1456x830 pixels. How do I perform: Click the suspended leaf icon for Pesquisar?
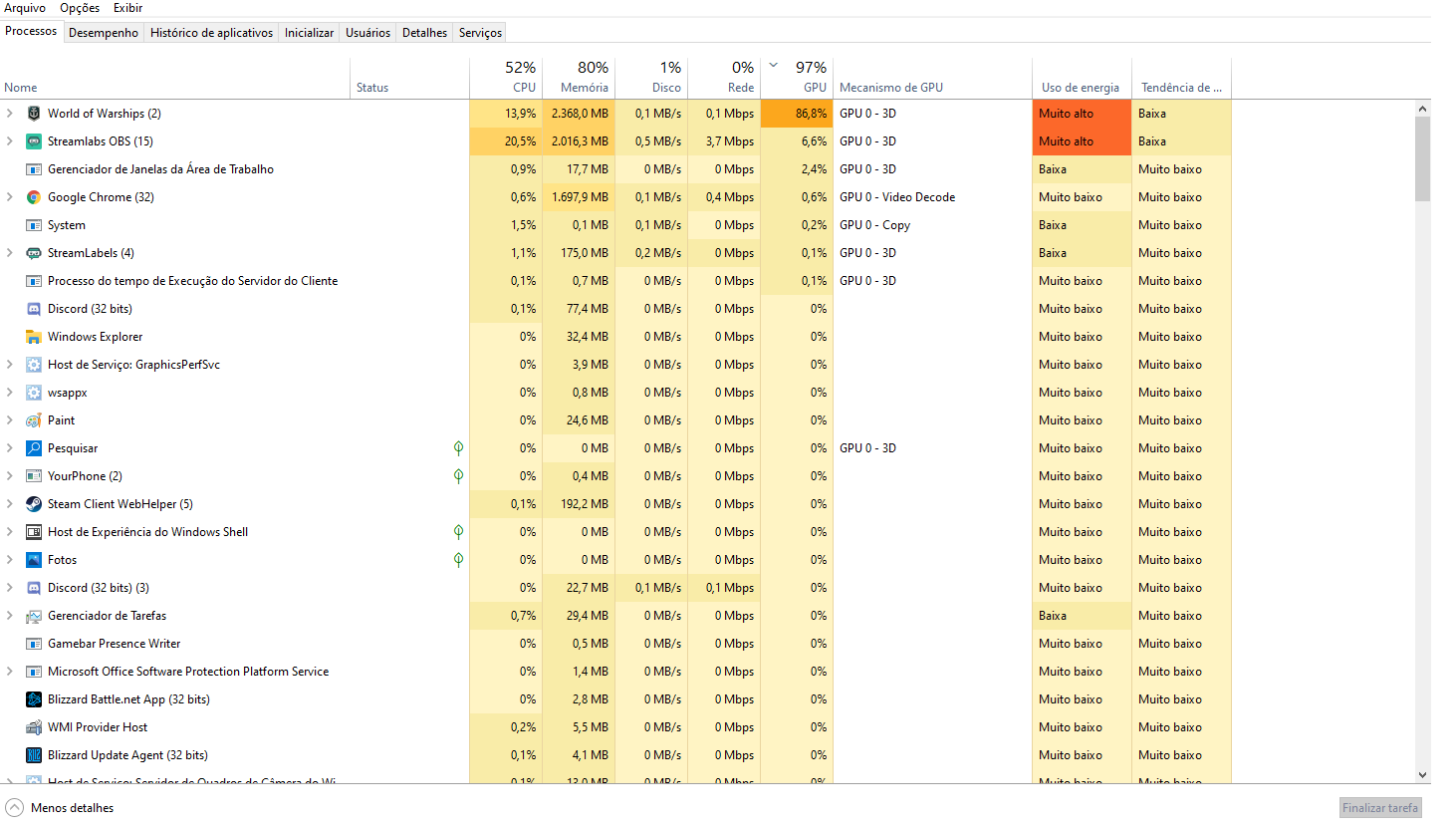[458, 448]
